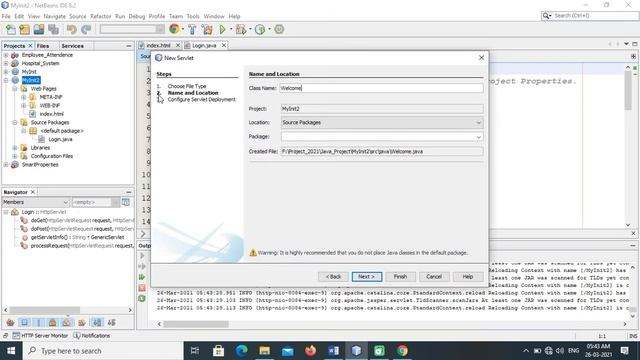Open the File menu
The width and height of the screenshot is (640, 360).
coord(6,16)
